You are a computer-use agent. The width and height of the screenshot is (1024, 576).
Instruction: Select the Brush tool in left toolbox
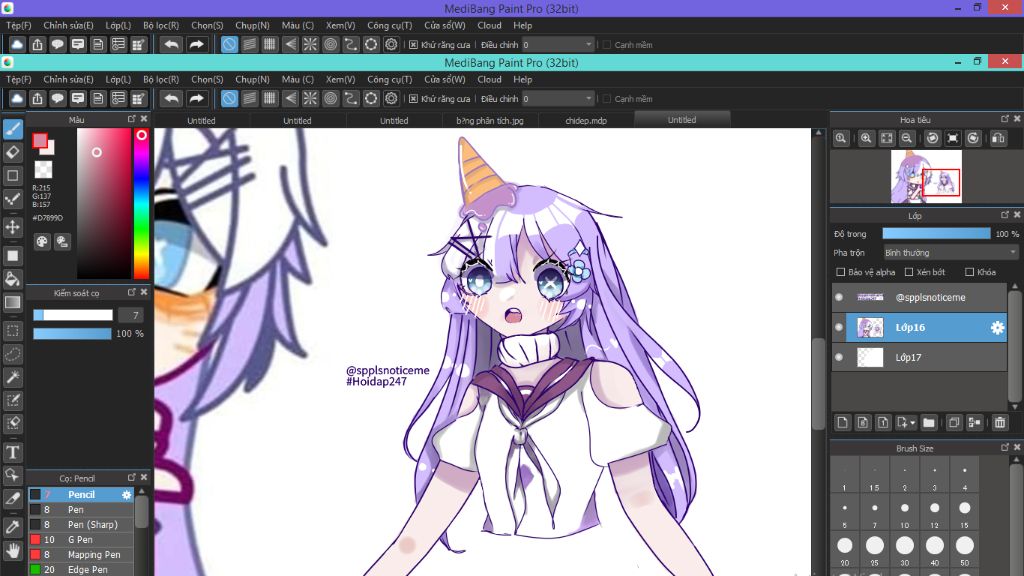coord(12,129)
